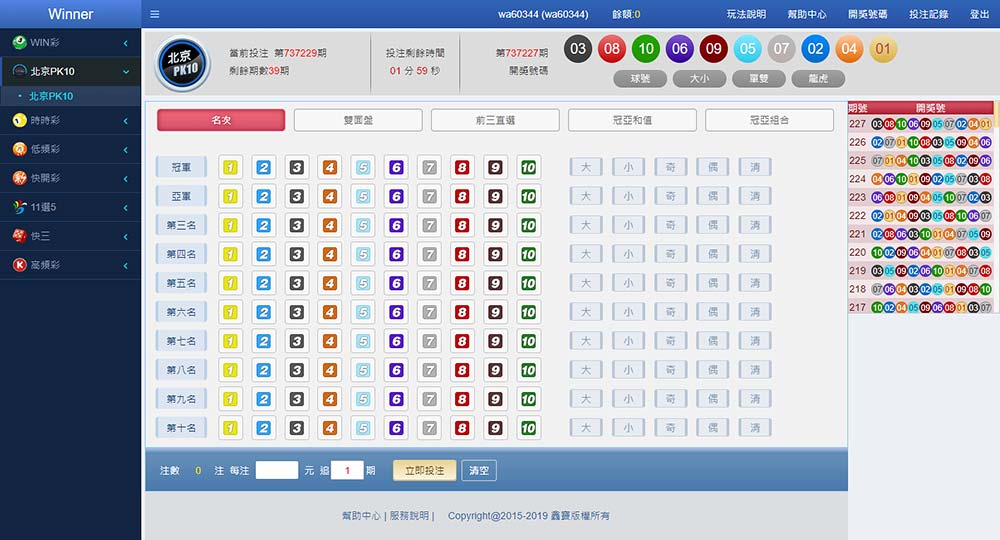Open the 冠亞和值 tab
The width and height of the screenshot is (1000, 540).
[x=632, y=120]
